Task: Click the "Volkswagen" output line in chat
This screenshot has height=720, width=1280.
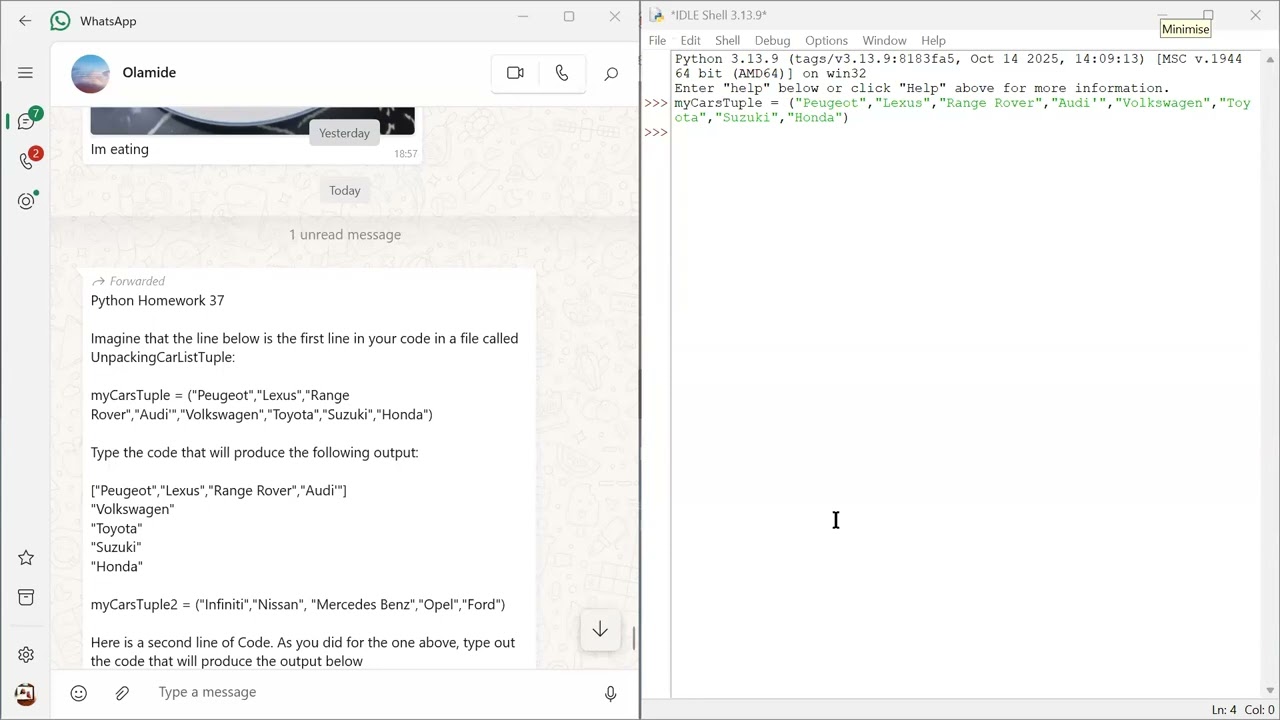Action: [132, 509]
